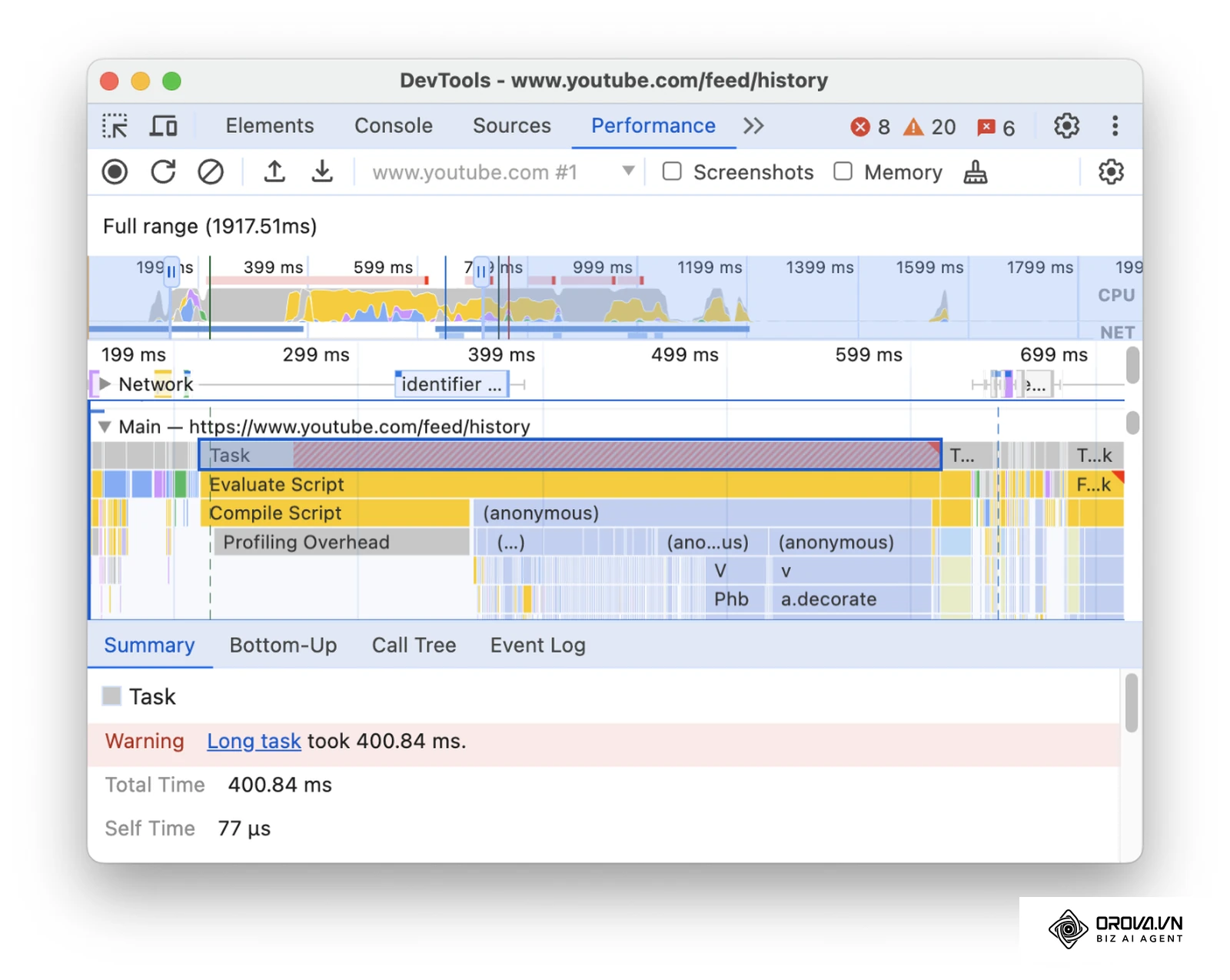
Task: Open the three-dot customize menu
Action: click(1115, 126)
